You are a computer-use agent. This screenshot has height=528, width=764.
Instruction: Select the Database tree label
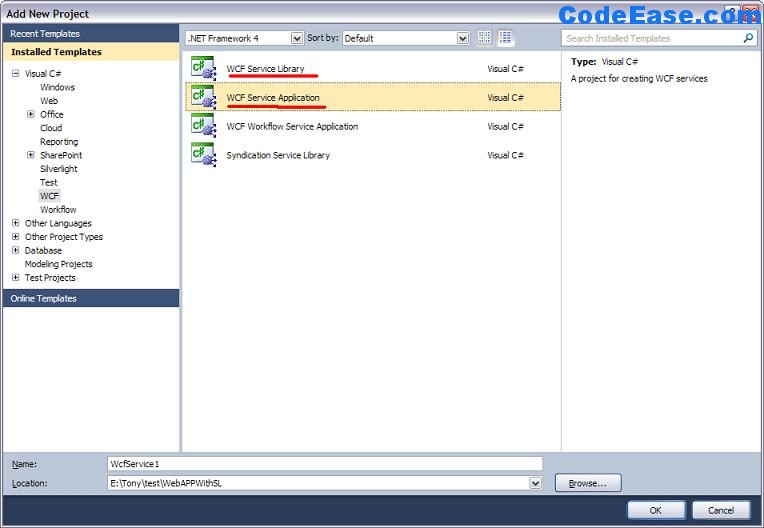43,250
